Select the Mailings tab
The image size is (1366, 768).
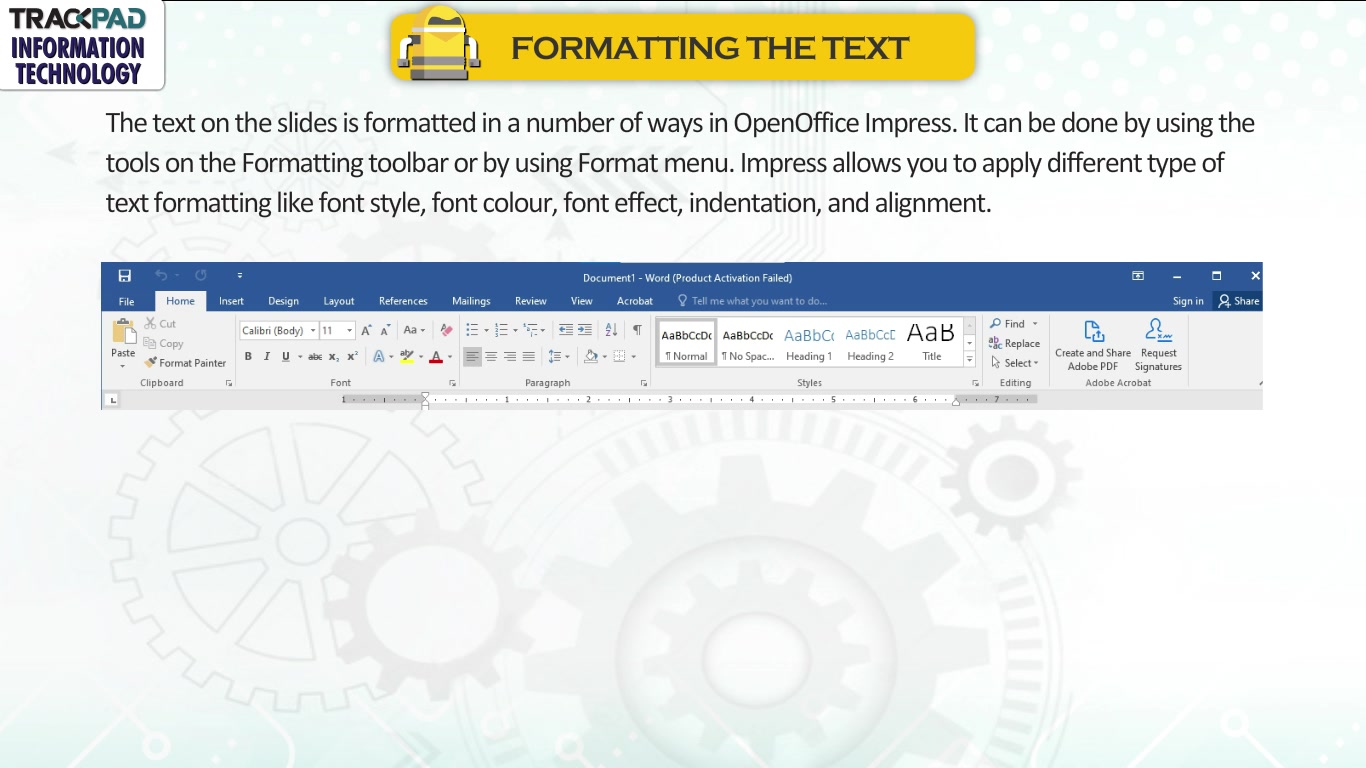coord(471,301)
